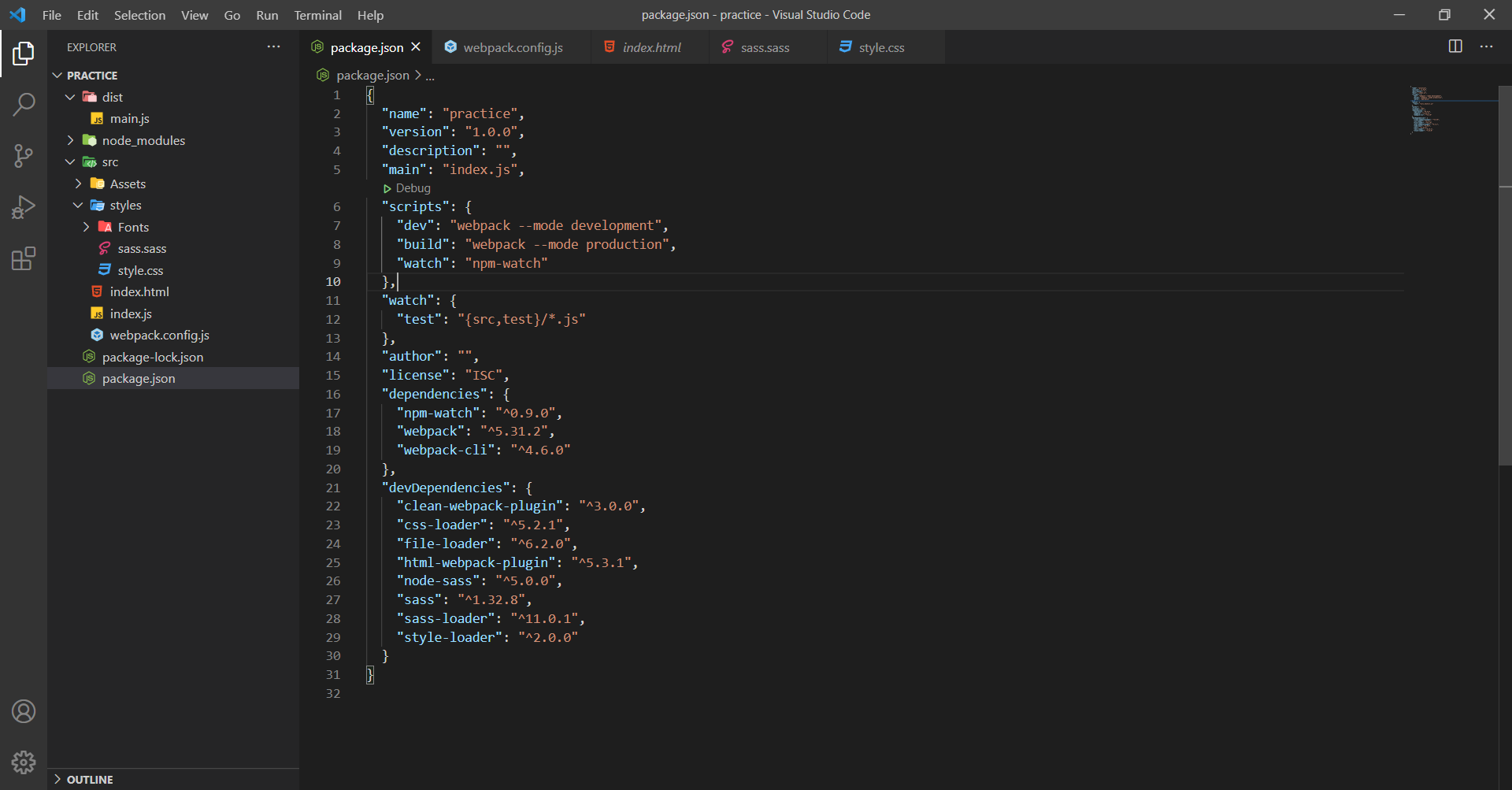The width and height of the screenshot is (1512, 790).
Task: Click package.json in the breadcrumb
Action: 372,76
